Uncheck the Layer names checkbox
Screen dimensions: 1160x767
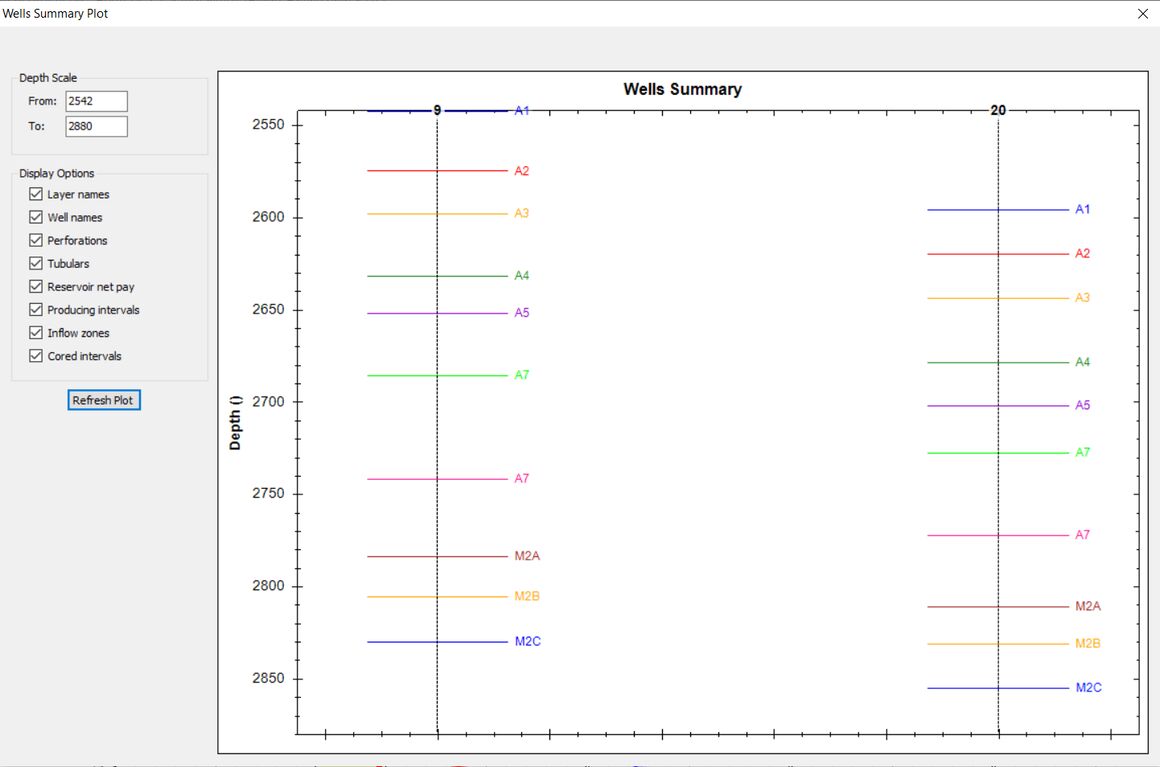tap(36, 195)
